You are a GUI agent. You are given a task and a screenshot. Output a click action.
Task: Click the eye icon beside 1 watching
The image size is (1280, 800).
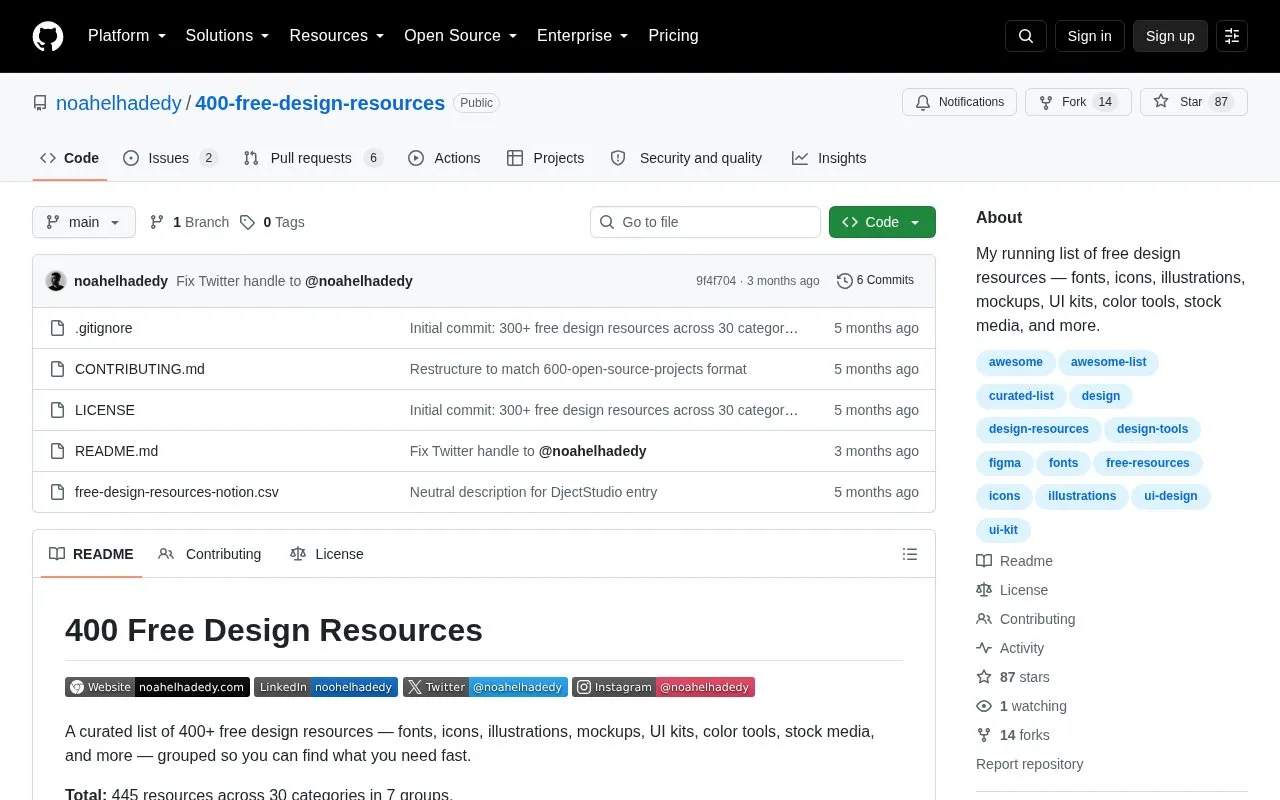[984, 706]
